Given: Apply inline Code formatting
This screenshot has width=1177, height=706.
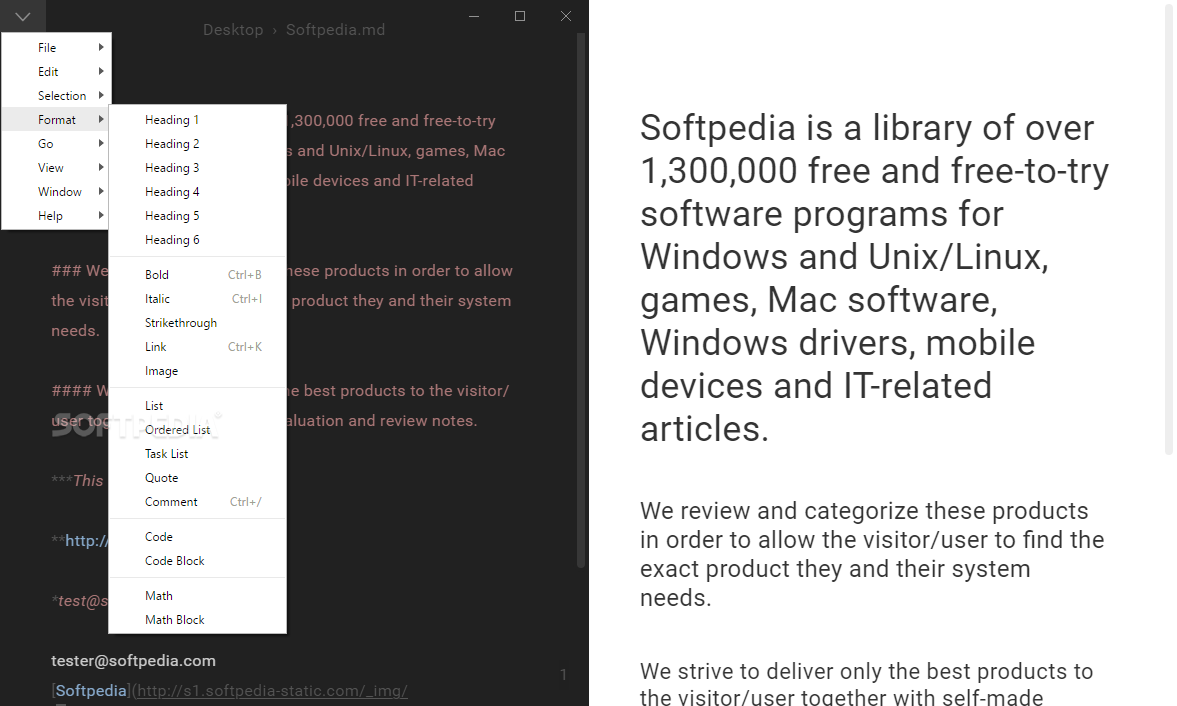Looking at the screenshot, I should tap(197, 536).
